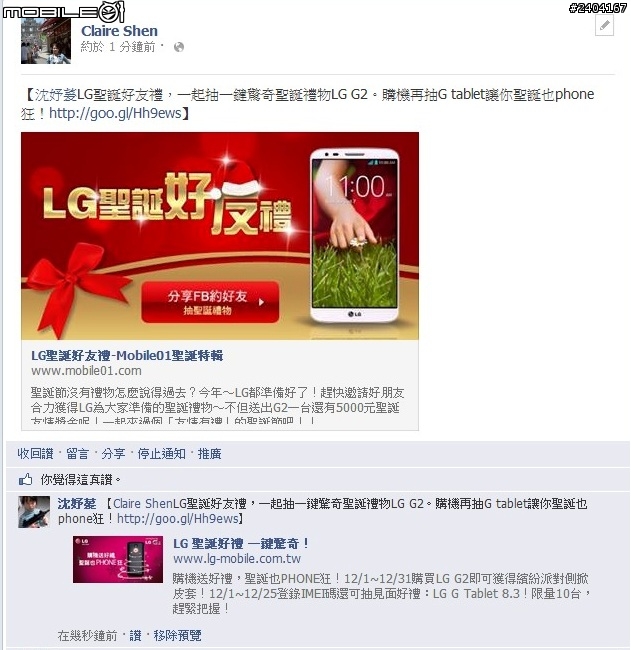Open Claire Shen's profile picture
The image size is (631, 650).
click(x=46, y=41)
